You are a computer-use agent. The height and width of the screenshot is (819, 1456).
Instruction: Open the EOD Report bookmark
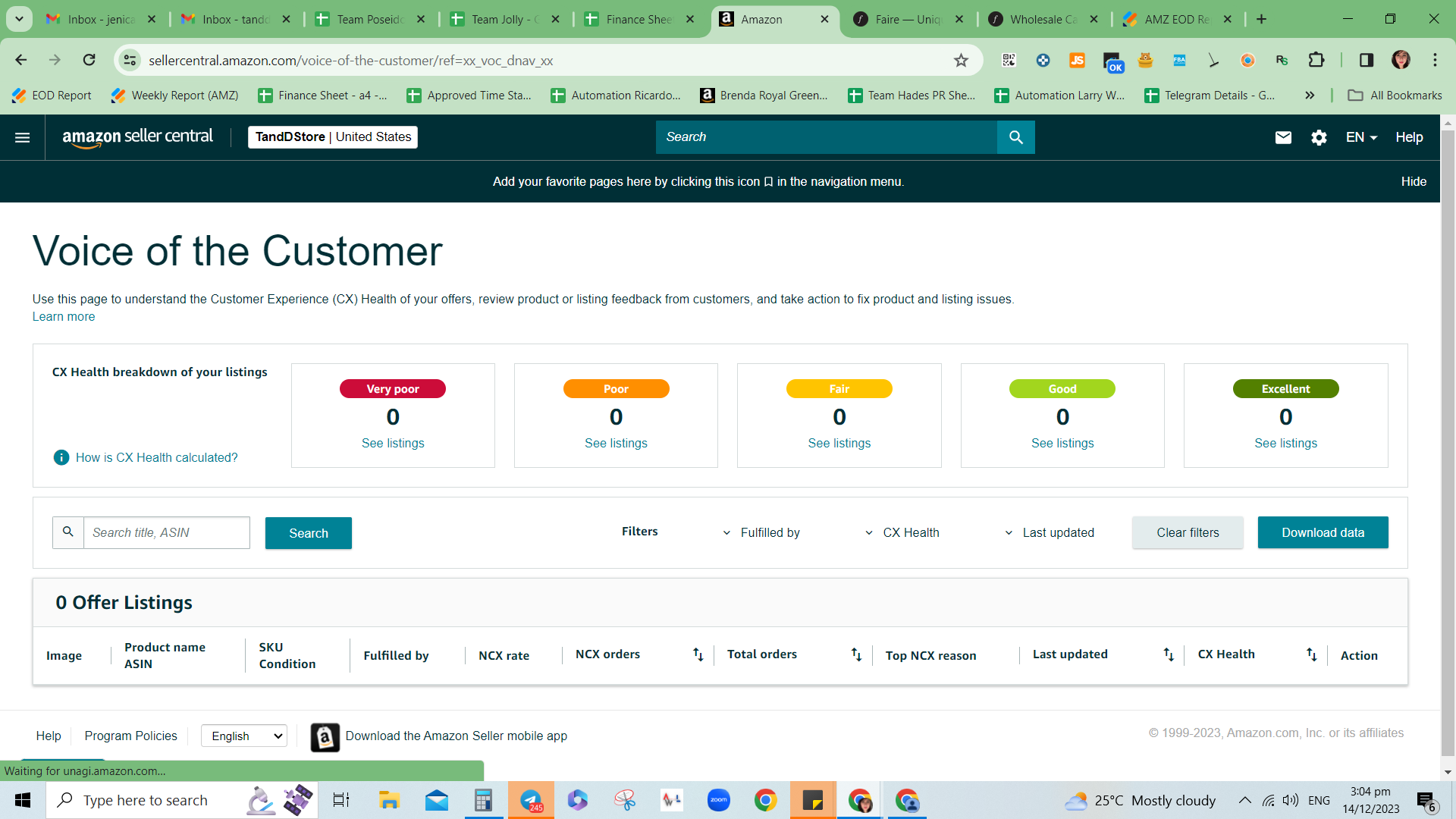52,95
